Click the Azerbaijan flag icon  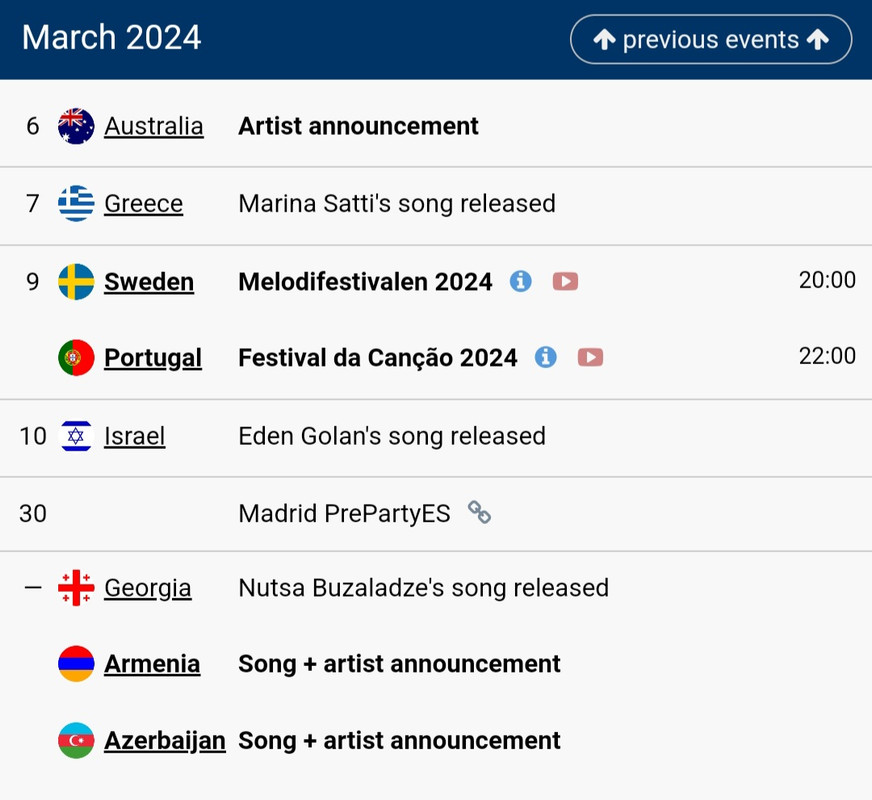pos(76,741)
